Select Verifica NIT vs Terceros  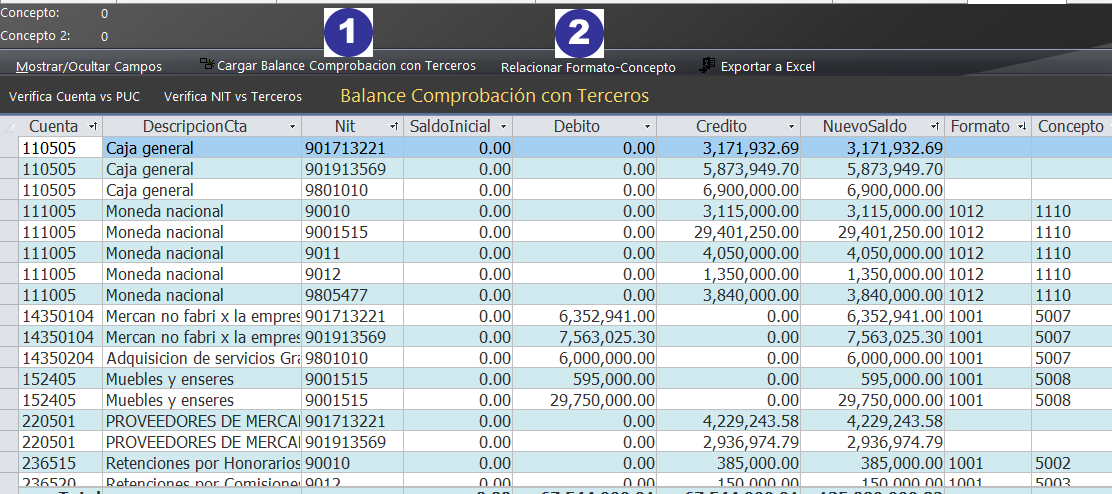pyautogui.click(x=232, y=97)
